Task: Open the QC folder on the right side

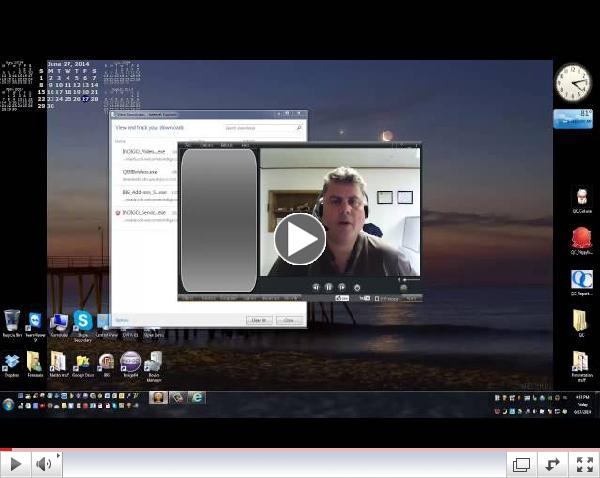Action: (580, 323)
